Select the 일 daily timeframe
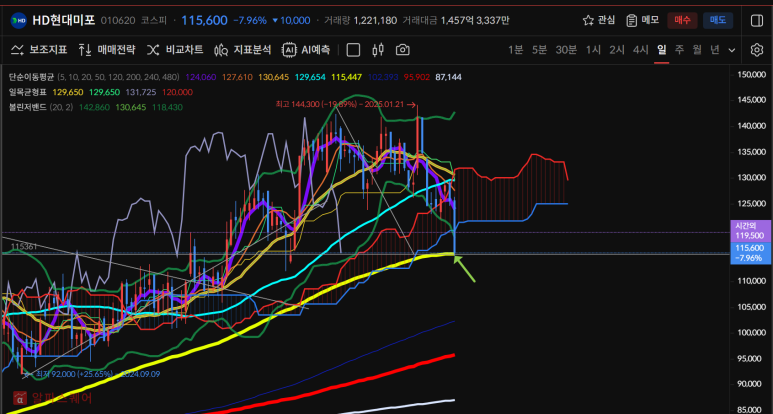The height and width of the screenshot is (414, 773). coord(662,50)
